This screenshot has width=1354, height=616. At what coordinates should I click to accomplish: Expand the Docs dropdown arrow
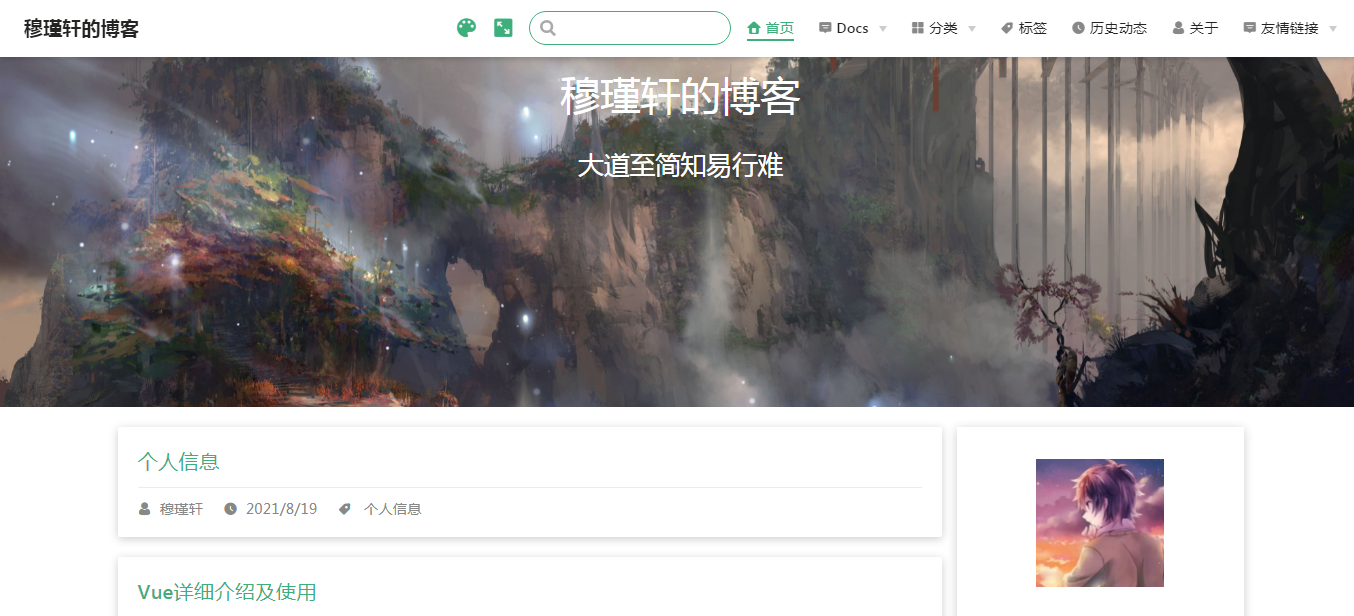click(x=882, y=29)
